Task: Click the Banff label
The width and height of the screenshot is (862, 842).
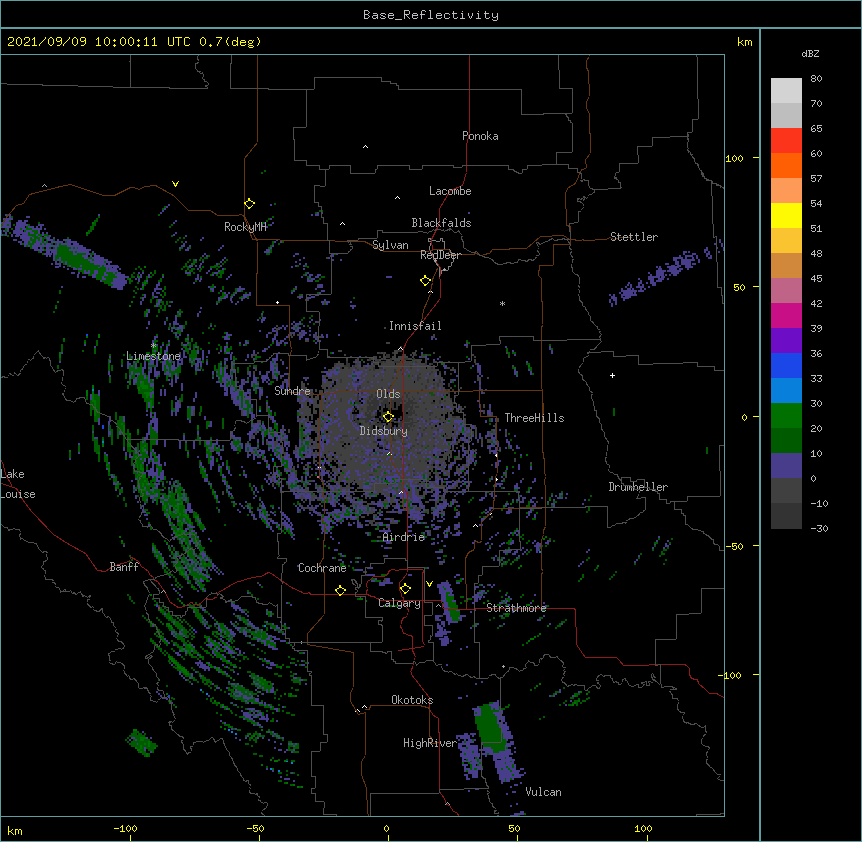Action: [124, 567]
